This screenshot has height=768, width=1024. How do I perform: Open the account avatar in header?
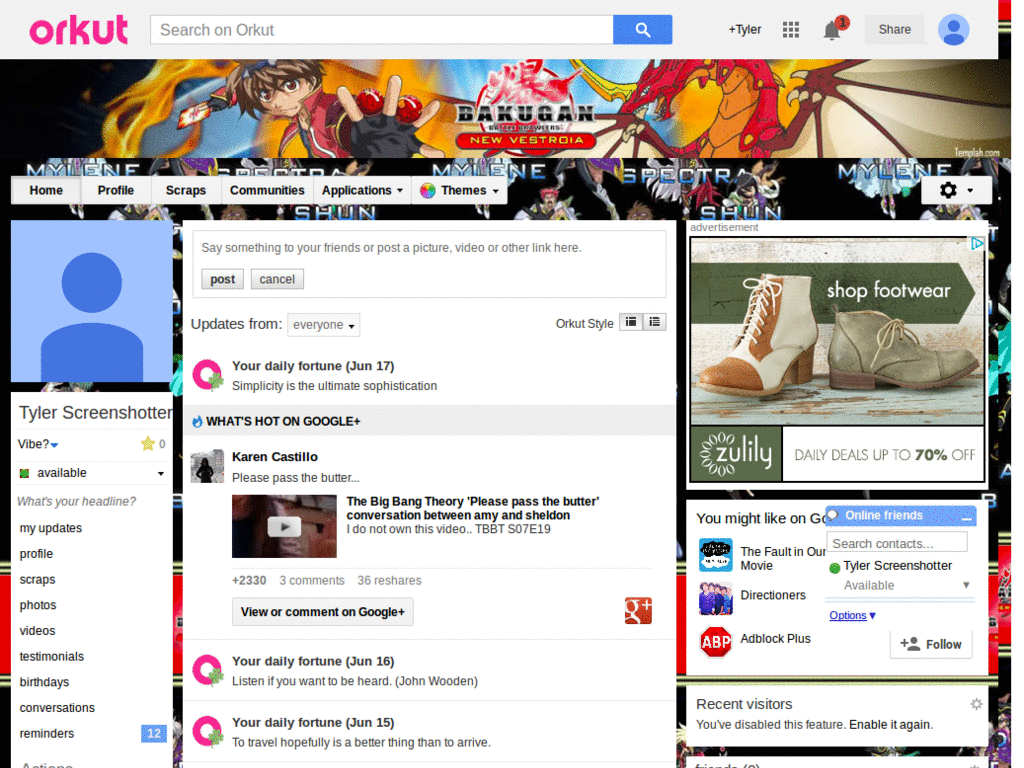click(953, 30)
